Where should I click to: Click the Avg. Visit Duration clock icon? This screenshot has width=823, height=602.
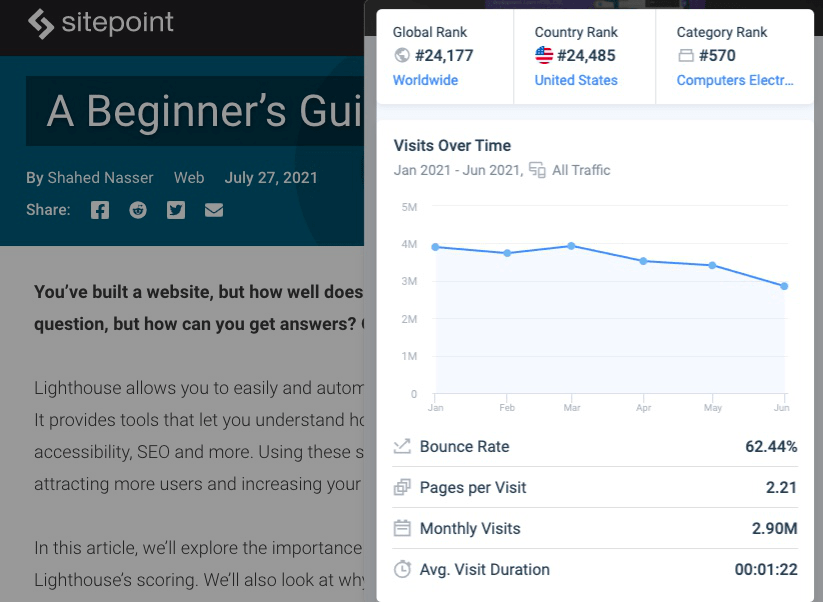(402, 570)
